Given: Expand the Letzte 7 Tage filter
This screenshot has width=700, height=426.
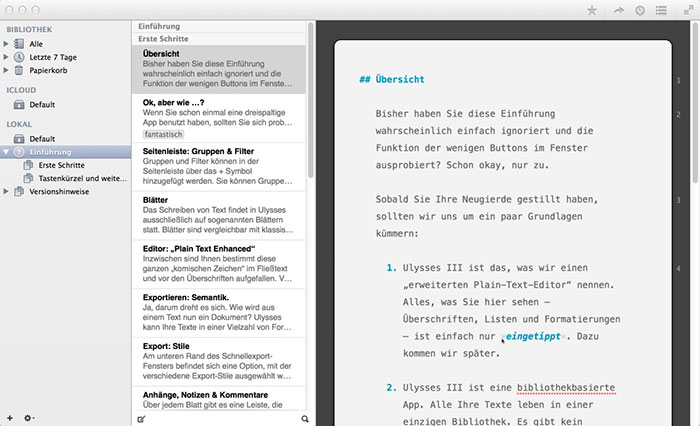Looking at the screenshot, I should 6,57.
